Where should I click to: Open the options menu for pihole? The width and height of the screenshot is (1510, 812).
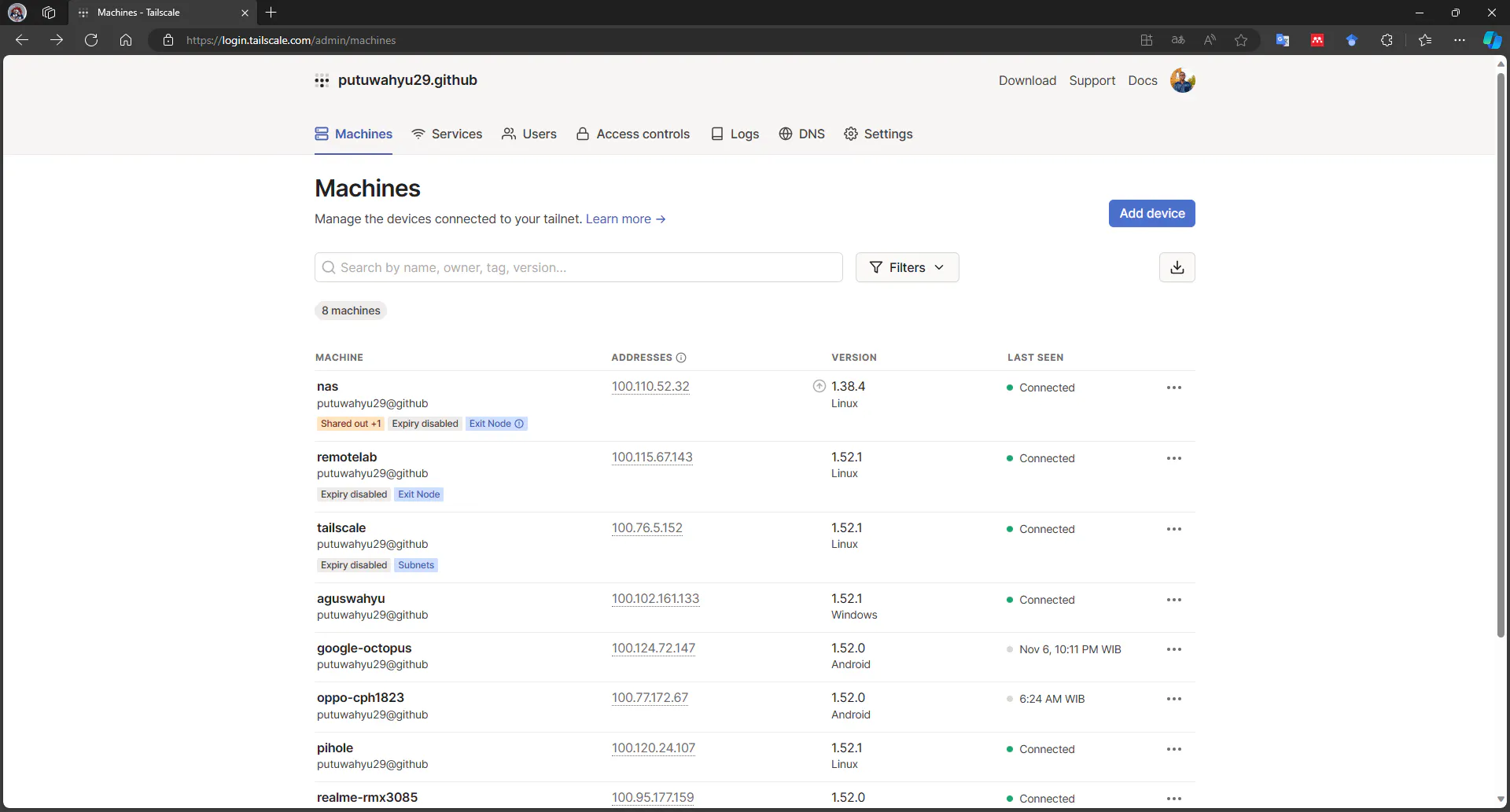point(1174,749)
